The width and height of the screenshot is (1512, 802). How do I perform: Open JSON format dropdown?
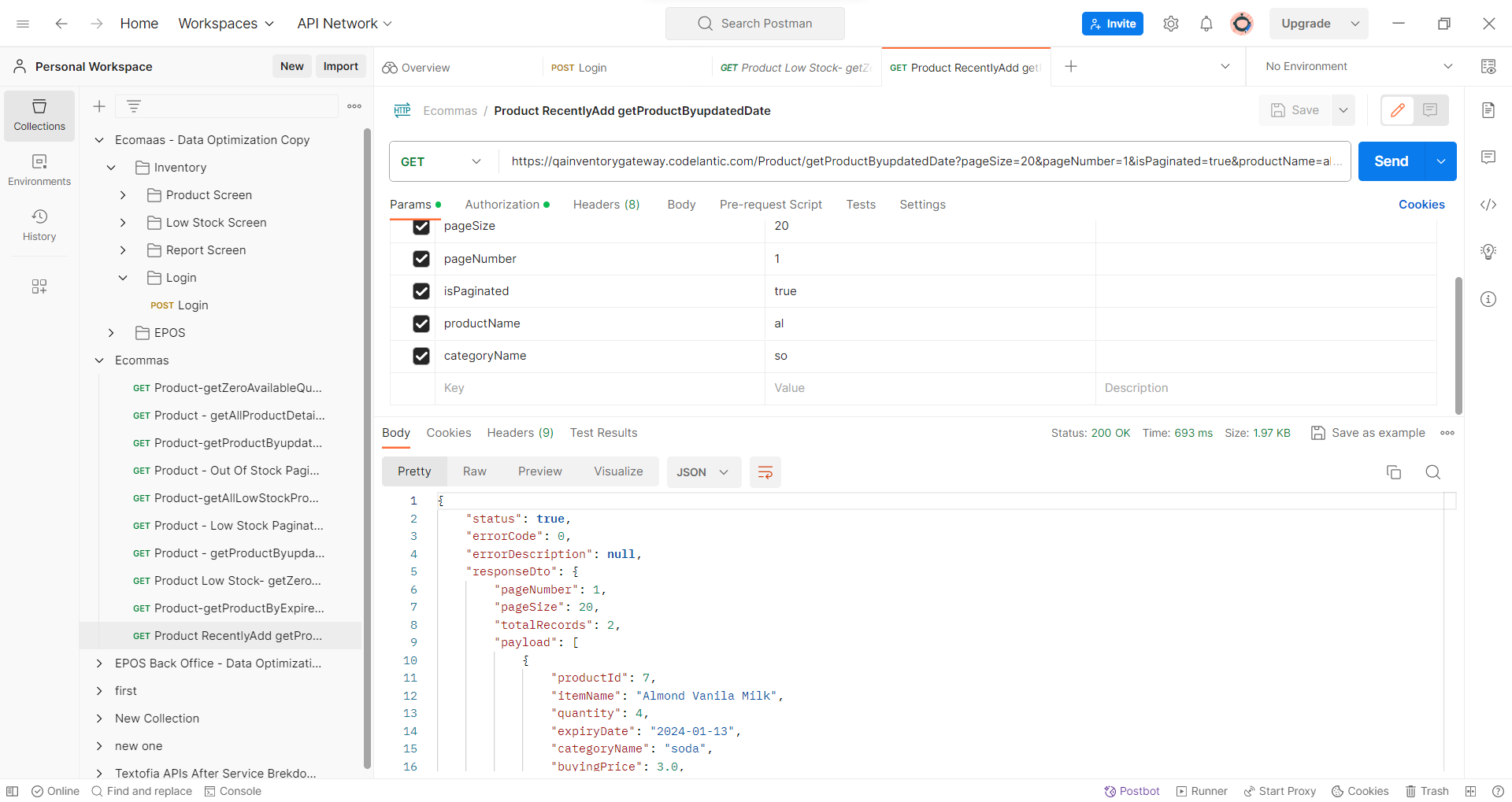pyautogui.click(x=703, y=472)
